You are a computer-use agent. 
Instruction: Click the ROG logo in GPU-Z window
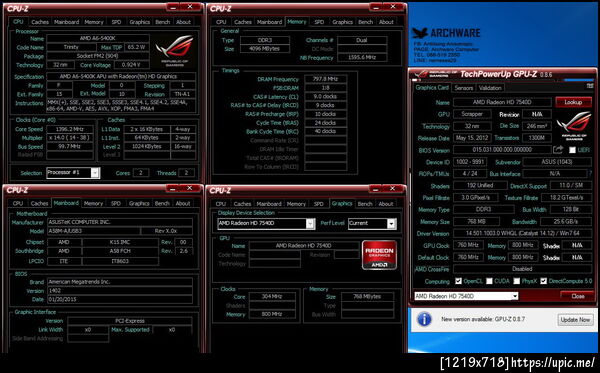tap(574, 126)
